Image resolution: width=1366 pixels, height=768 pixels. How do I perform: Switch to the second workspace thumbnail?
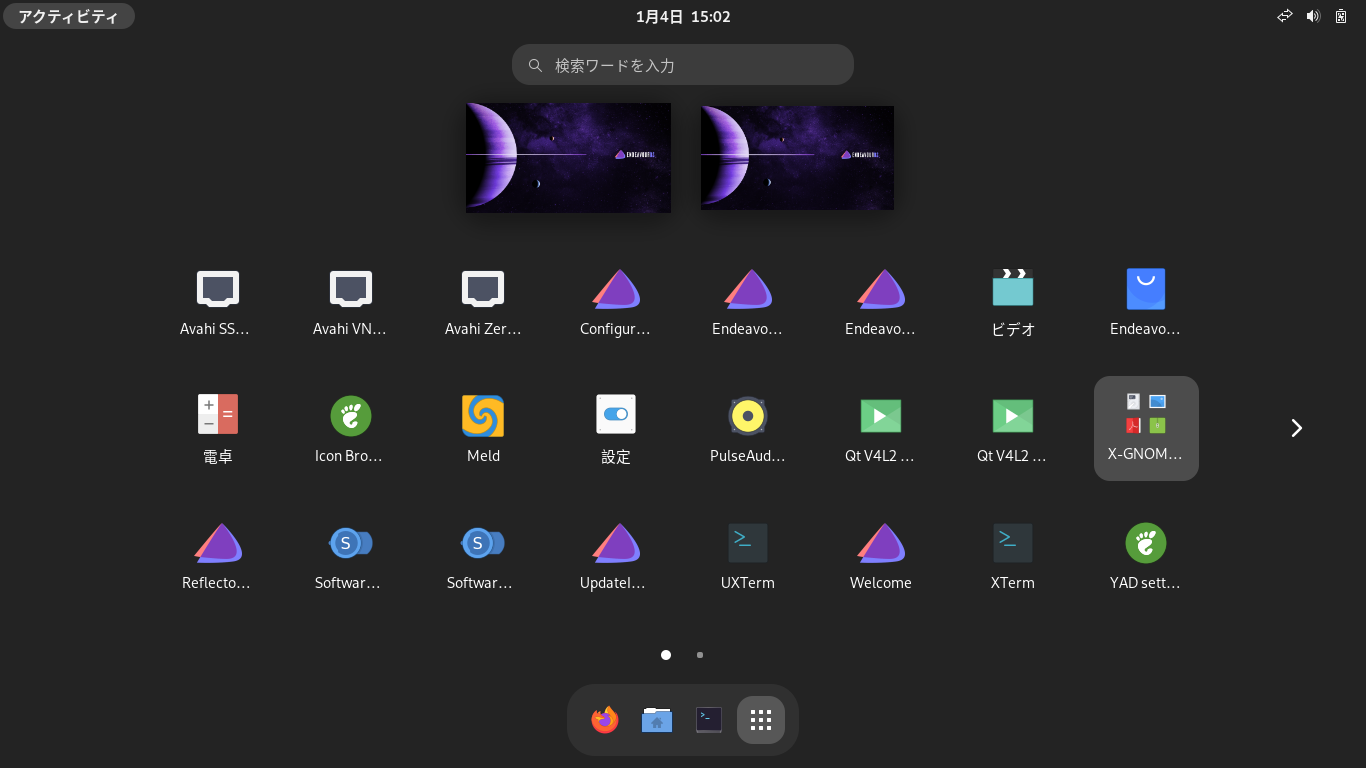tap(797, 157)
